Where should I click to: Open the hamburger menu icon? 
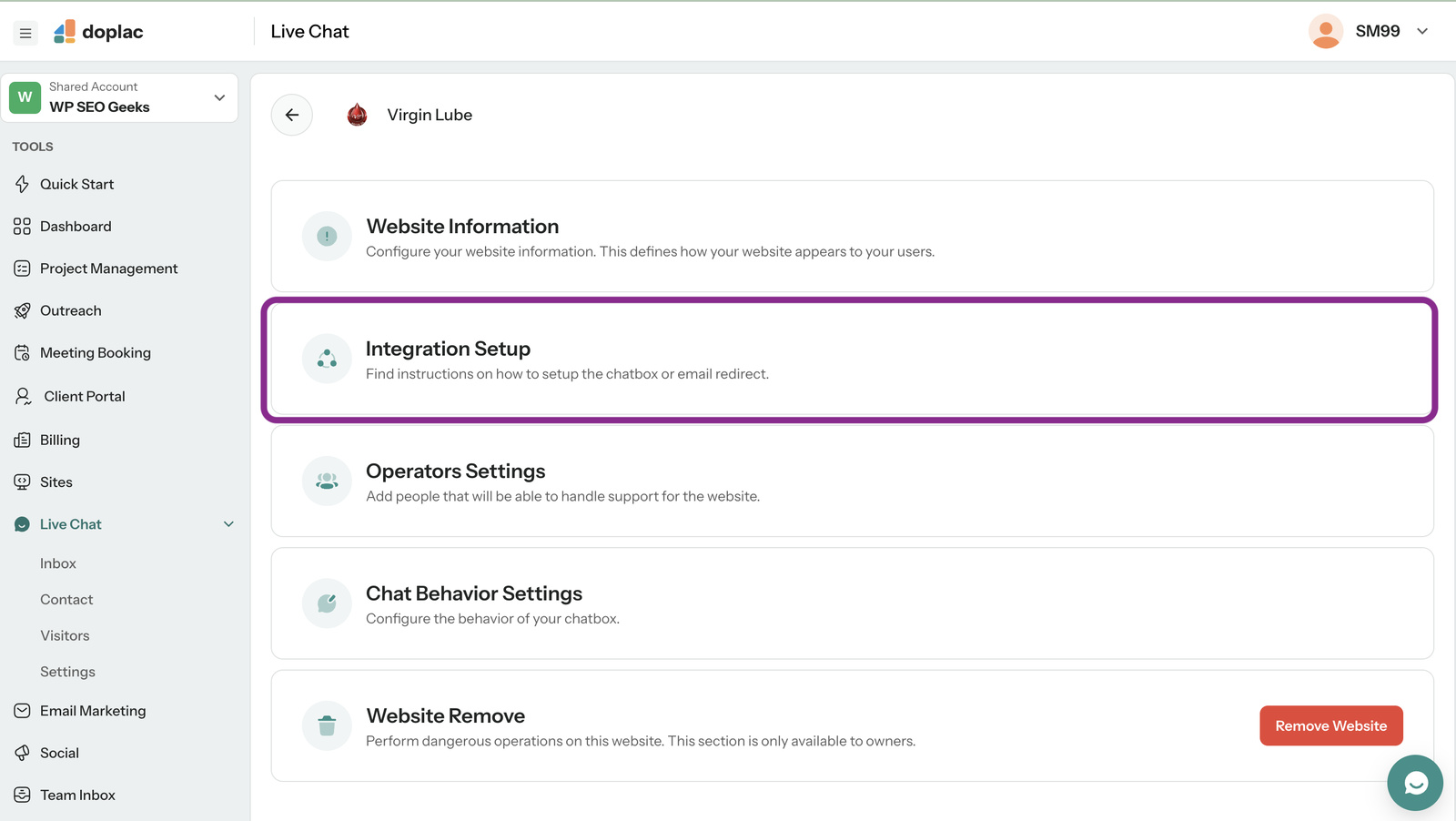coord(25,33)
